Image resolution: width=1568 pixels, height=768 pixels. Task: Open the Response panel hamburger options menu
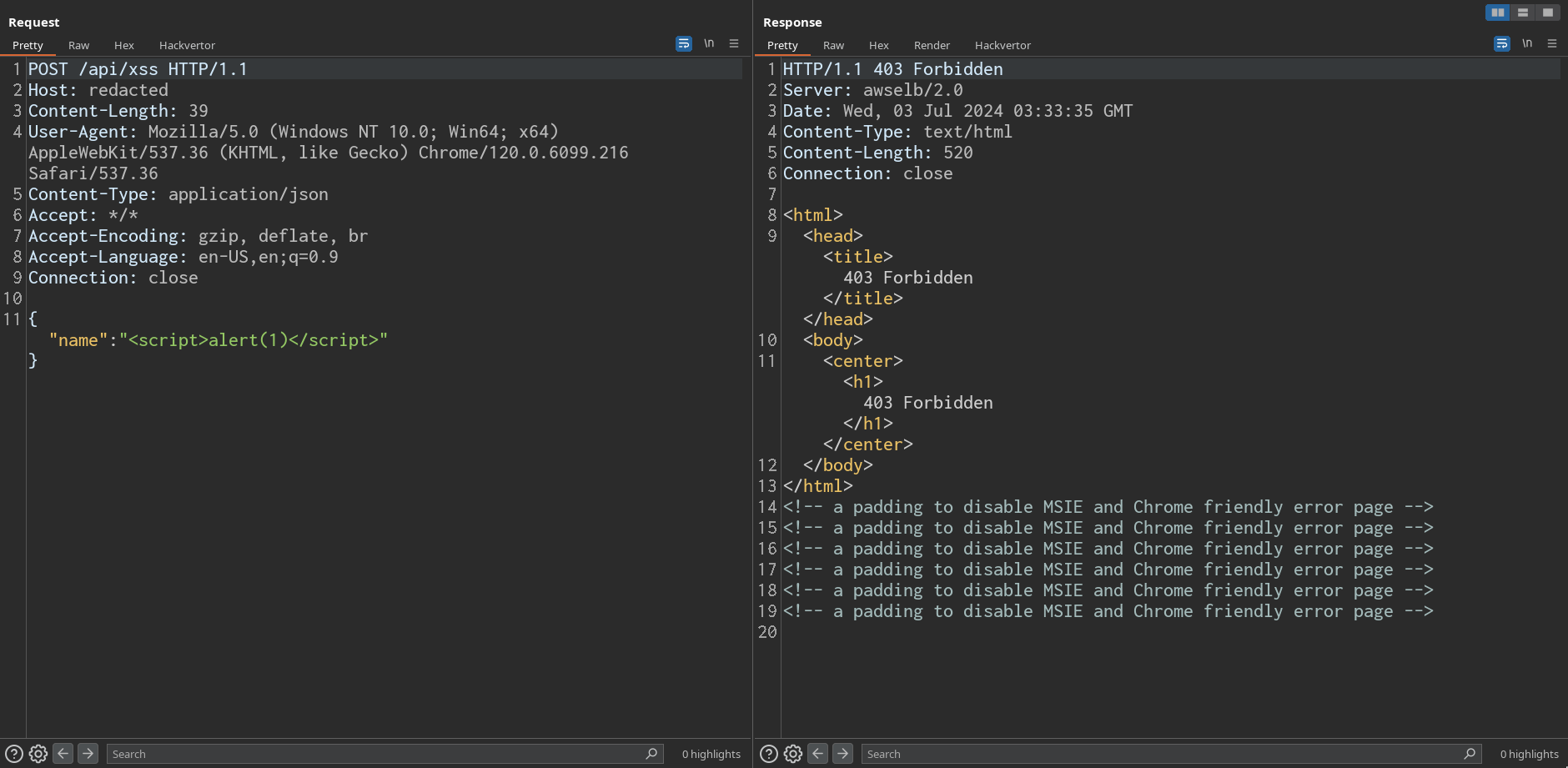[1552, 43]
